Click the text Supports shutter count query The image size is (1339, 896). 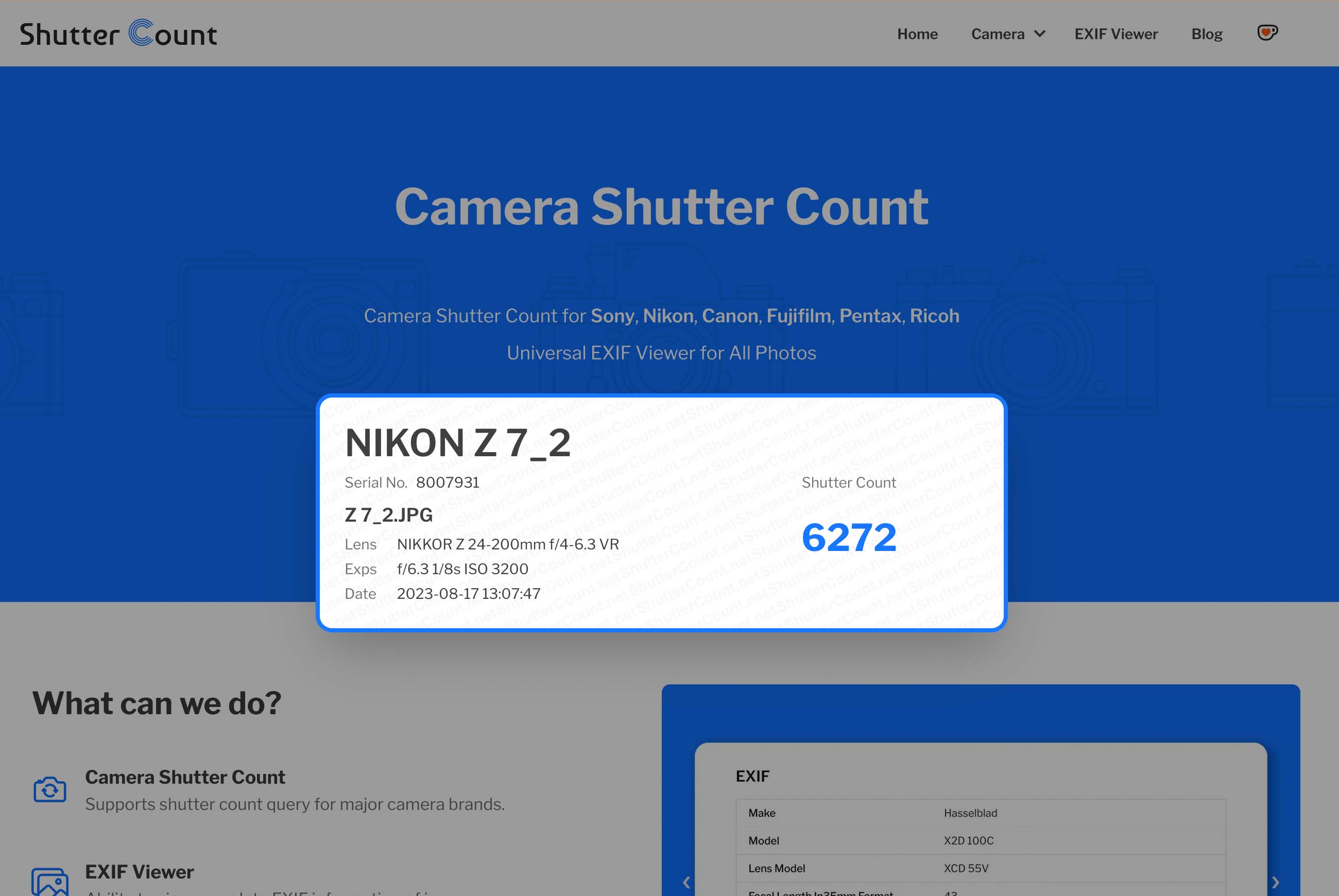[x=295, y=804]
